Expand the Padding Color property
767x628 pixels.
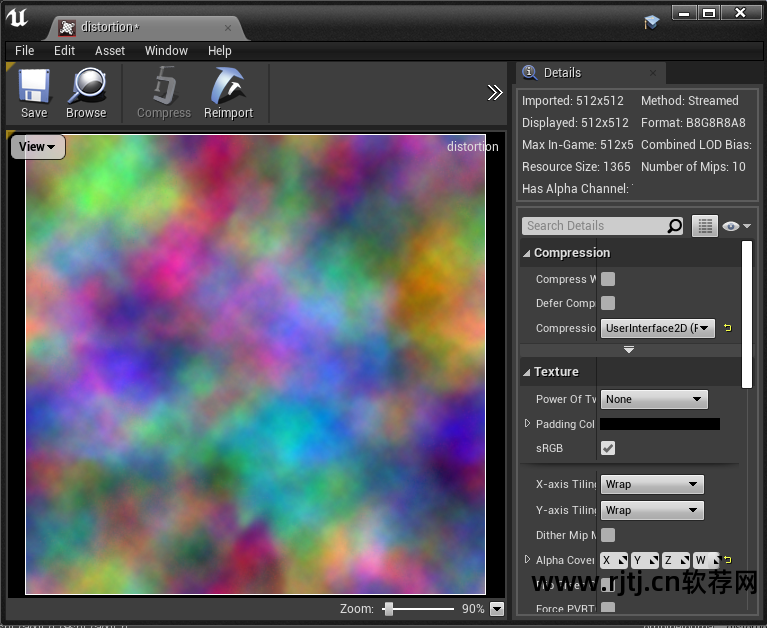click(x=527, y=423)
